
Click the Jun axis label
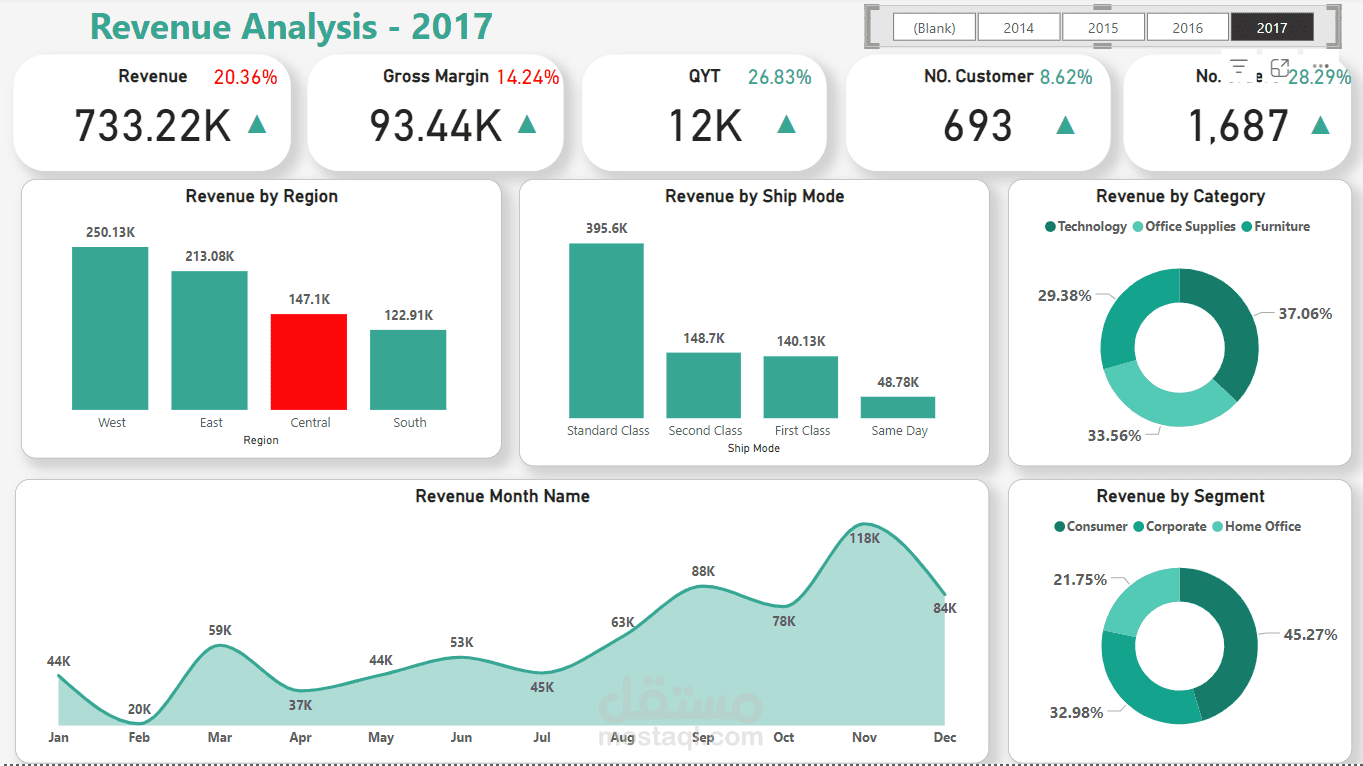461,737
